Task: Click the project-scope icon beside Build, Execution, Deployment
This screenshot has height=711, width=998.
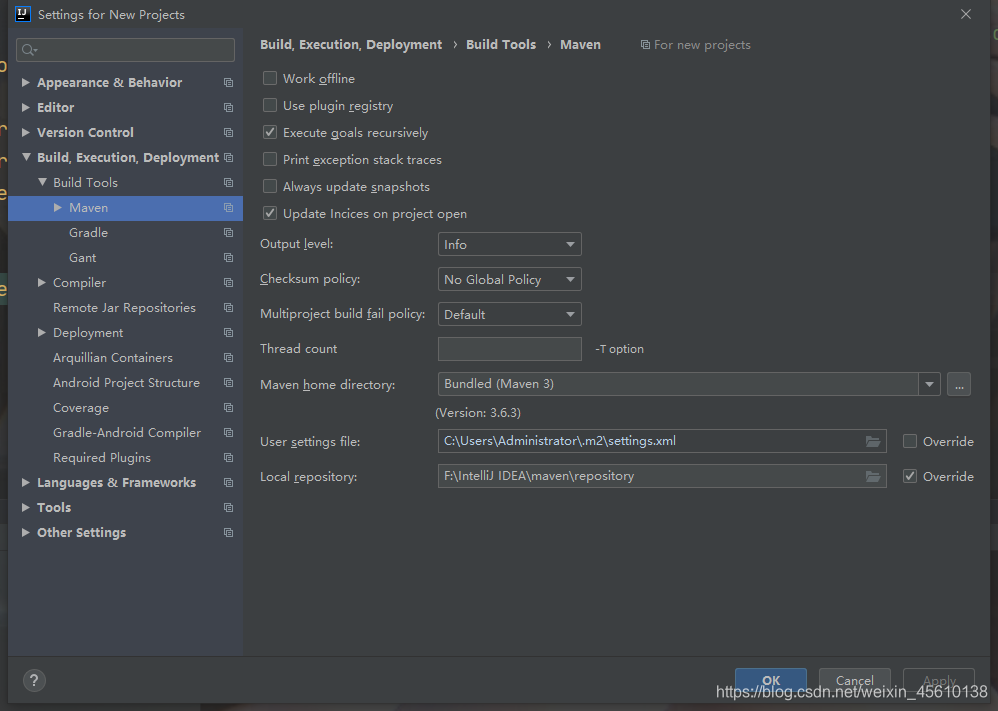Action: 228,157
